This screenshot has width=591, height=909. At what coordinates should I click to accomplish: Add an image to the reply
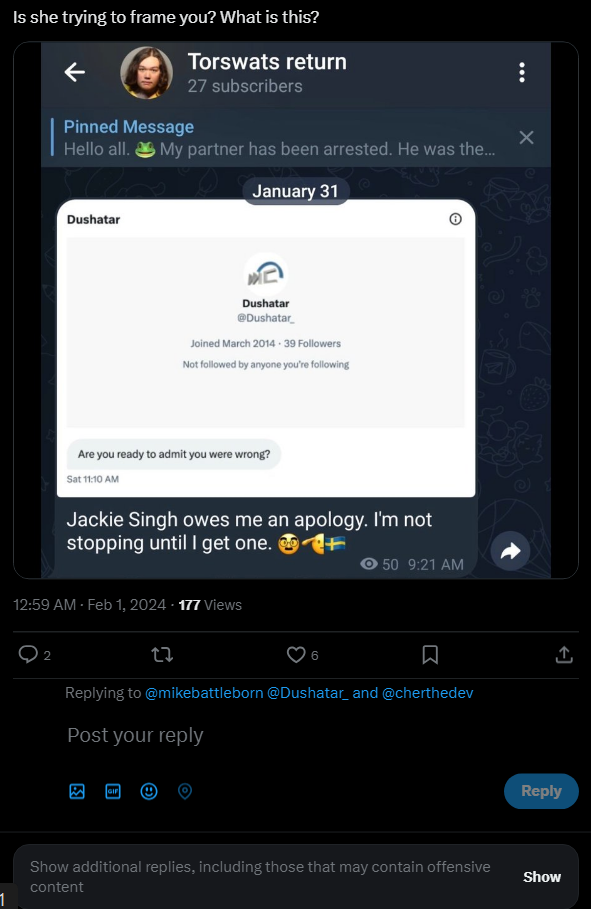coord(77,791)
